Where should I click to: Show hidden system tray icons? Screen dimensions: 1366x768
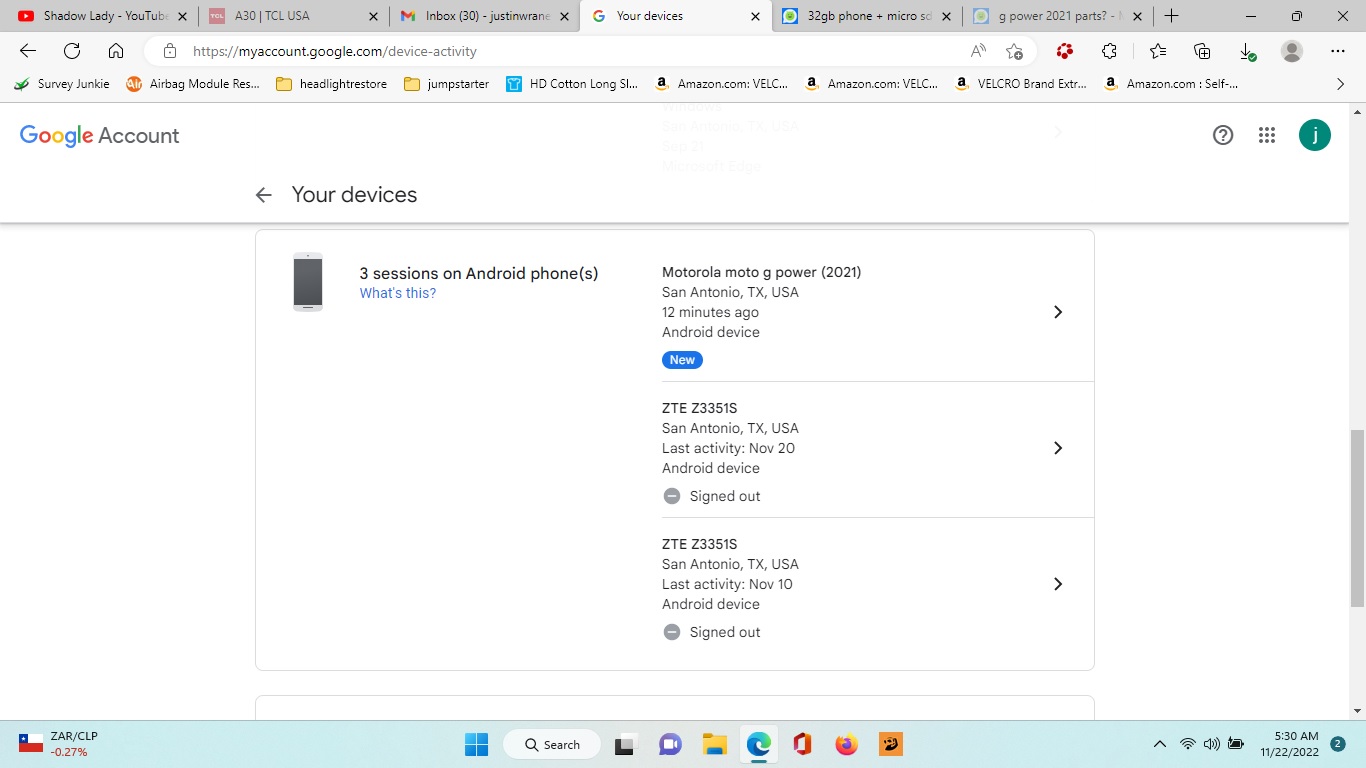tap(1160, 744)
